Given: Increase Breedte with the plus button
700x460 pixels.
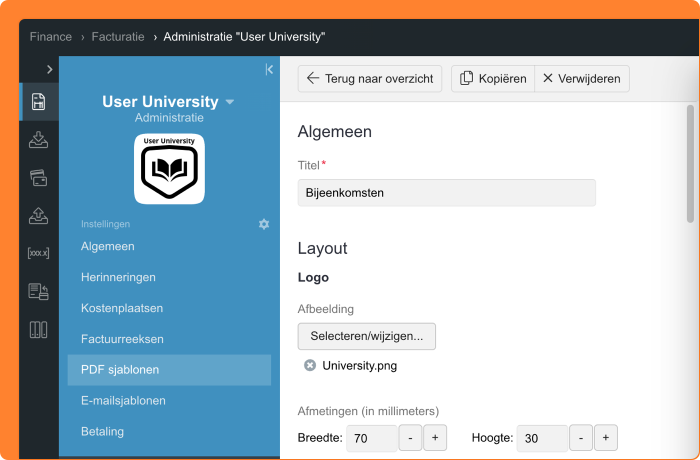Looking at the screenshot, I should [x=435, y=438].
